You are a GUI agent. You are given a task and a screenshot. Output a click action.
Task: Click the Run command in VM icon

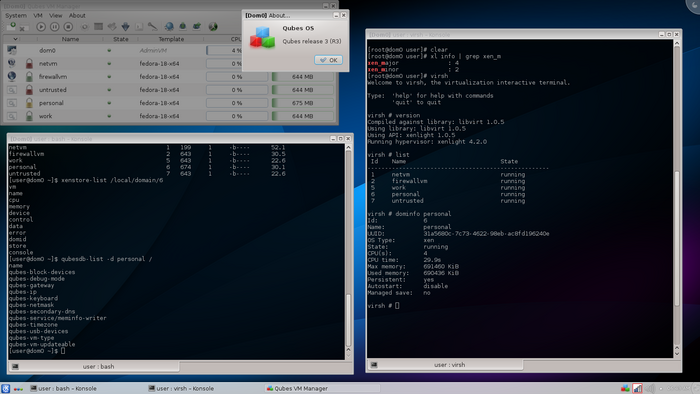pyautogui.click(x=139, y=27)
